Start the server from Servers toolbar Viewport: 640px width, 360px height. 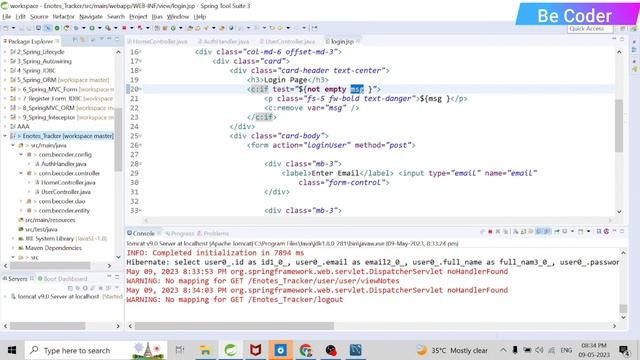click(x=85, y=288)
